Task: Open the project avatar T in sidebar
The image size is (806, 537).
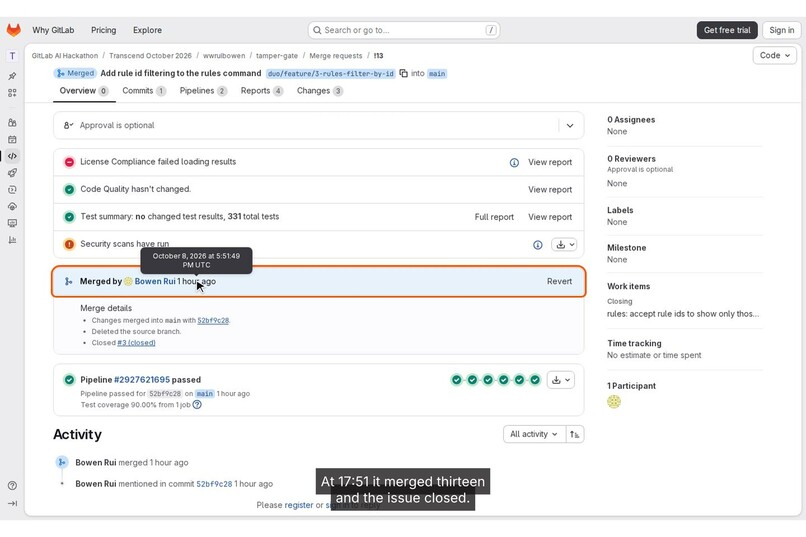Action: pyautogui.click(x=12, y=55)
